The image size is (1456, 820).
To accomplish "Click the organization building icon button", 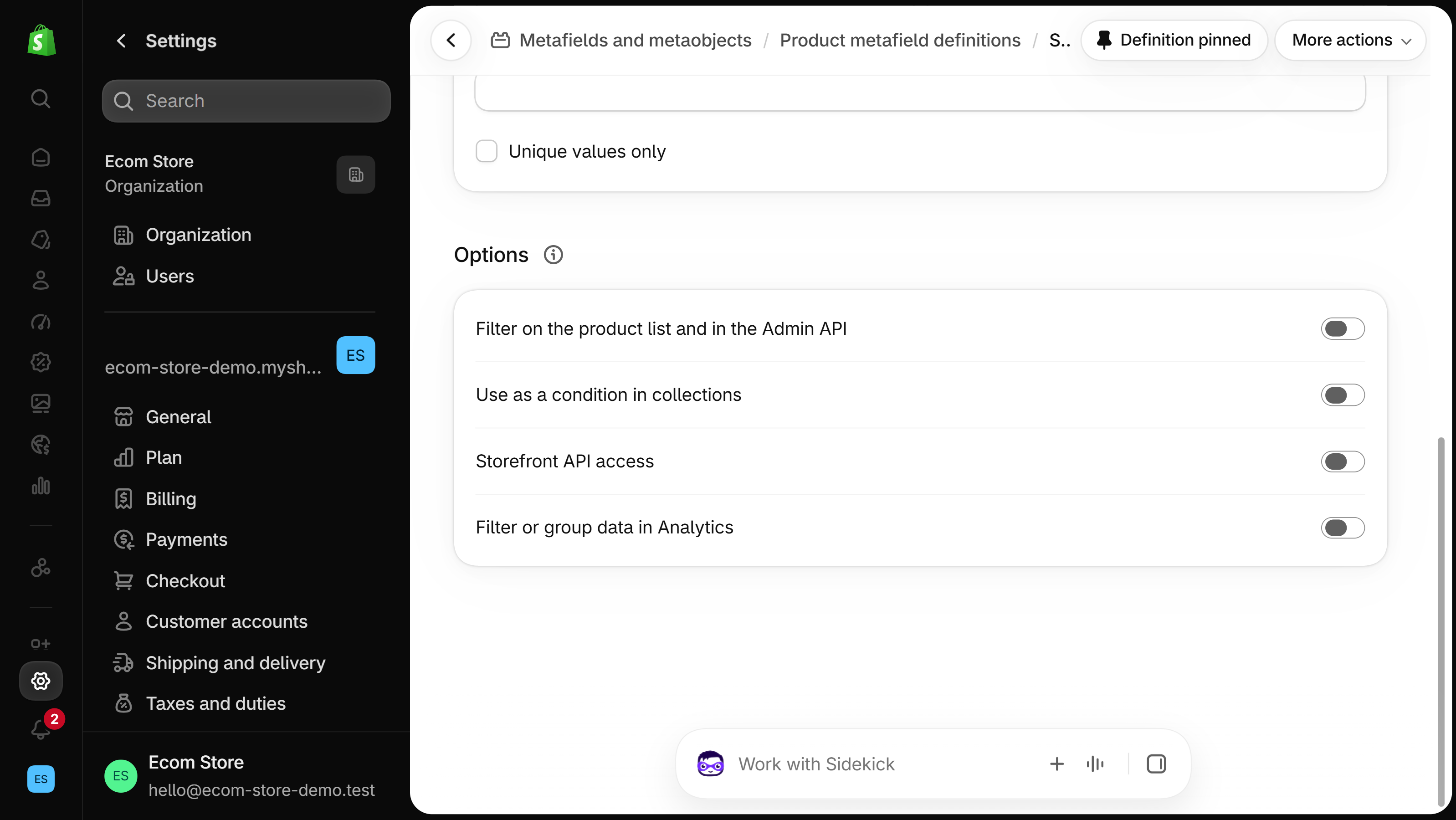I will click(355, 174).
